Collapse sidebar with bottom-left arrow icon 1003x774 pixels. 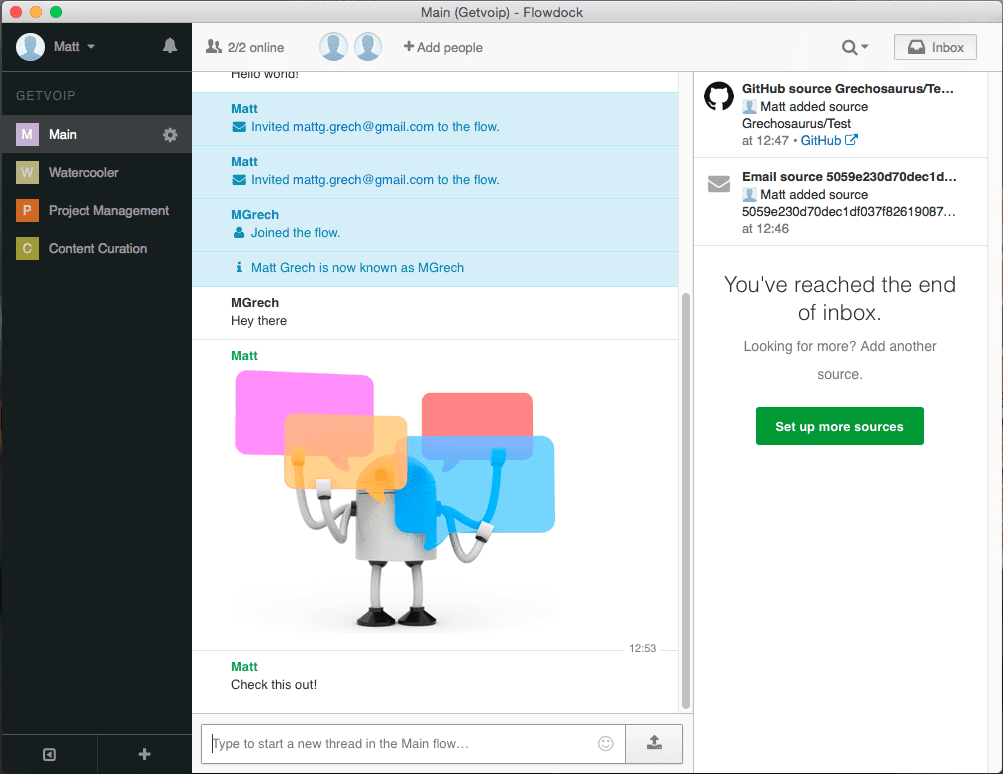click(x=49, y=754)
